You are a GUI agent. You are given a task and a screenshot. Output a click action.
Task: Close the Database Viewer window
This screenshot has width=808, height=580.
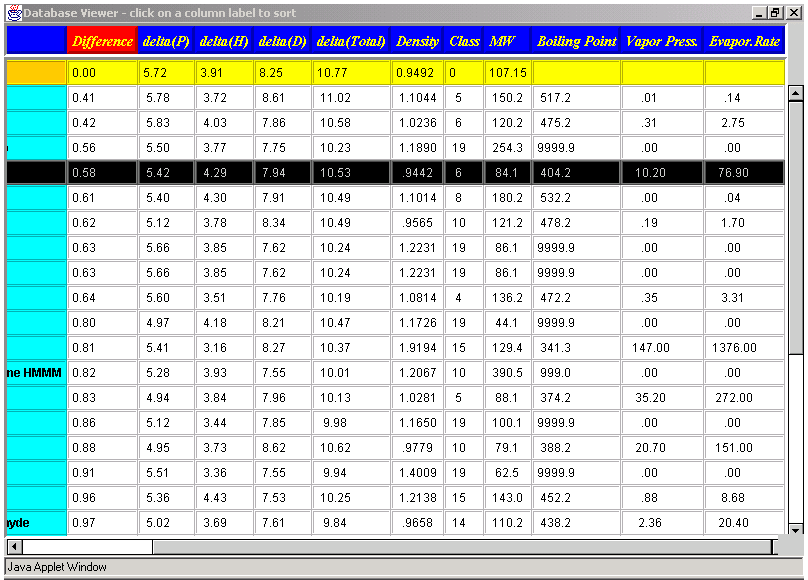point(791,12)
